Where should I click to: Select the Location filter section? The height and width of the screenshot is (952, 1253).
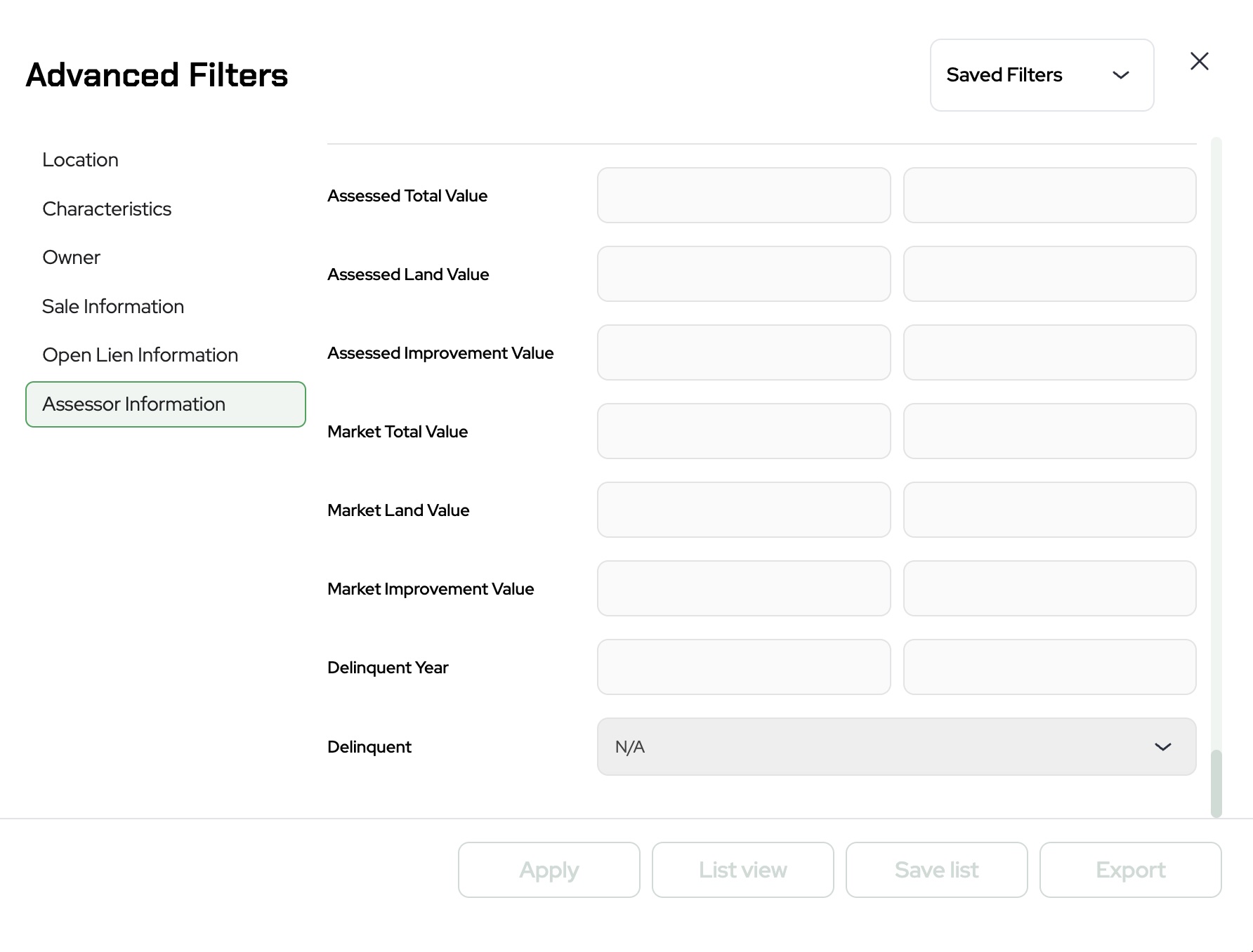pos(81,160)
